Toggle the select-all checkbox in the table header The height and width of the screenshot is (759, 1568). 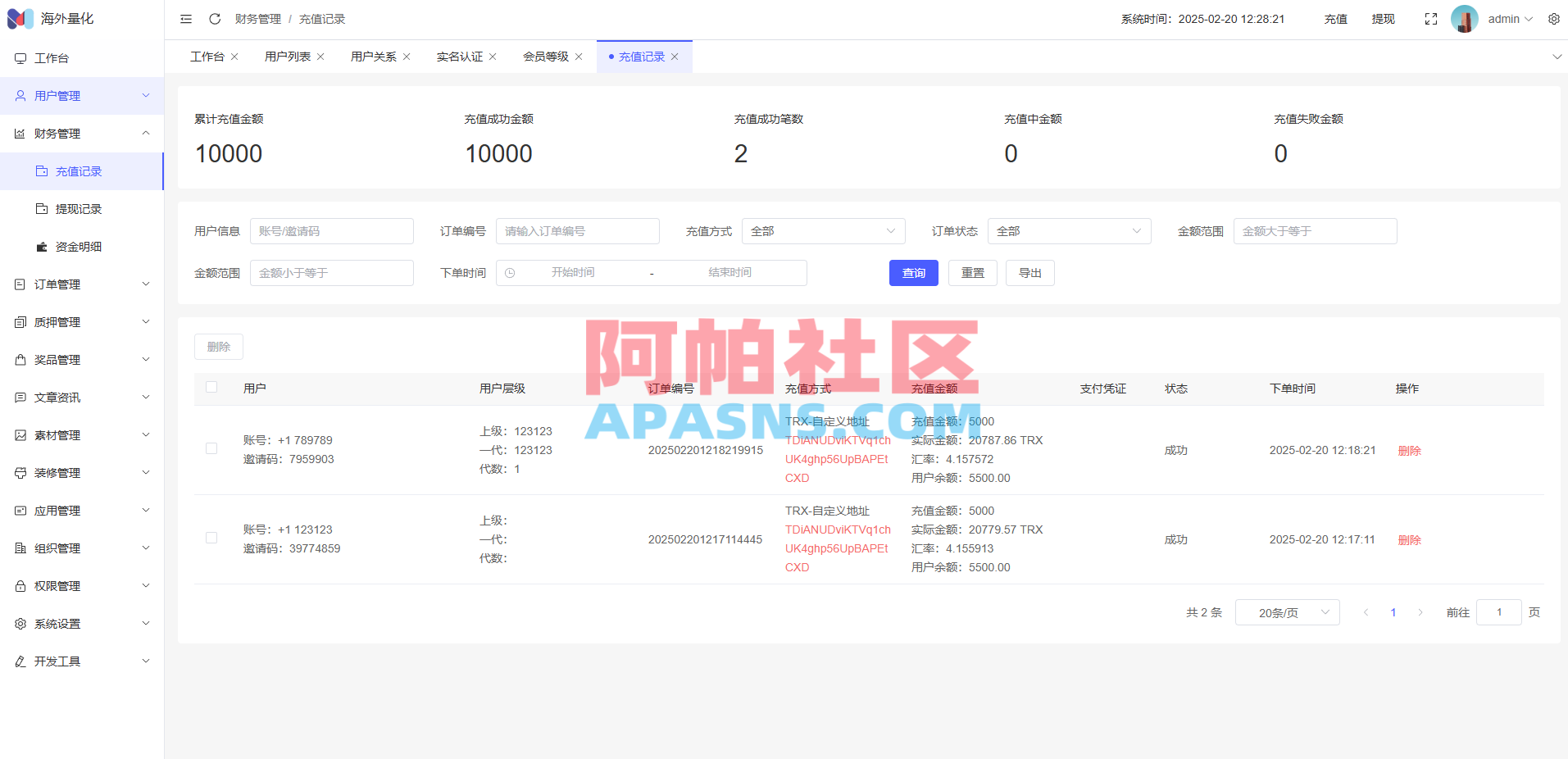click(x=211, y=386)
